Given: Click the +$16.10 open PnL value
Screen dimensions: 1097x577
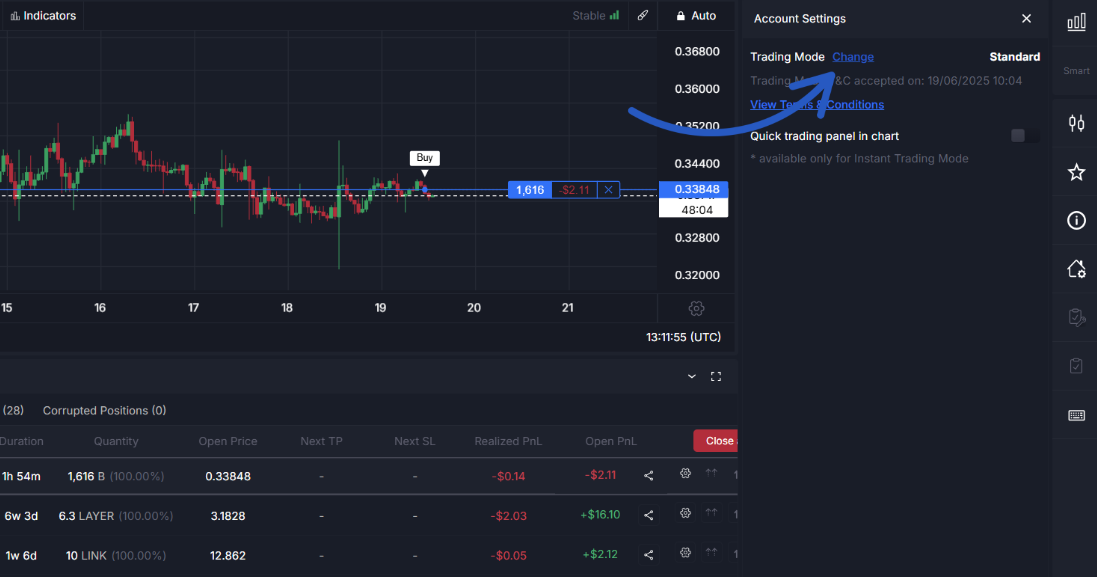Looking at the screenshot, I should pos(600,515).
